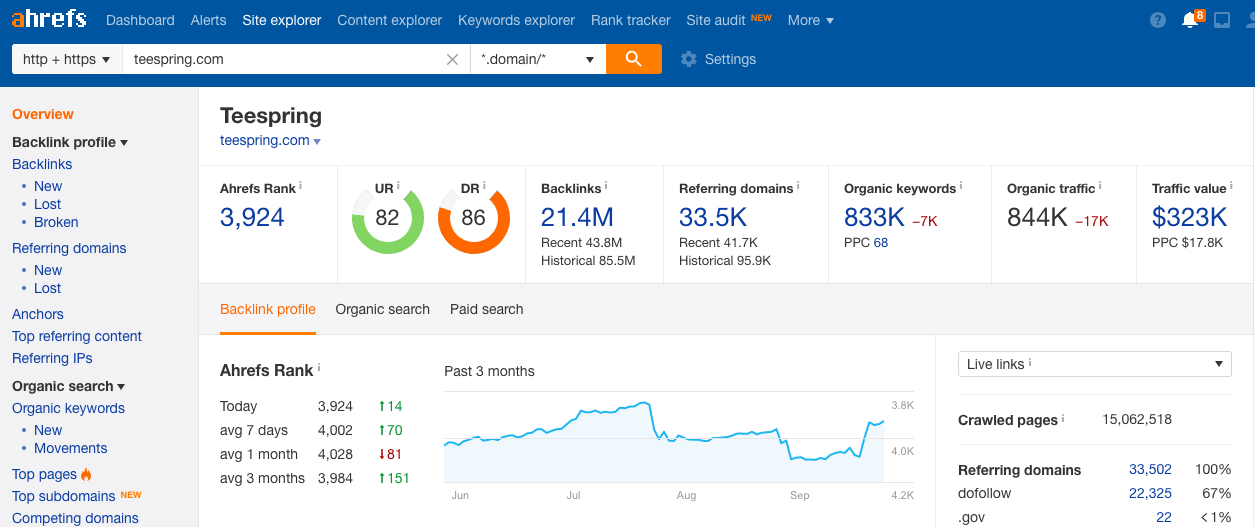
Task: Open the Live links dropdown
Action: pos(1094,364)
